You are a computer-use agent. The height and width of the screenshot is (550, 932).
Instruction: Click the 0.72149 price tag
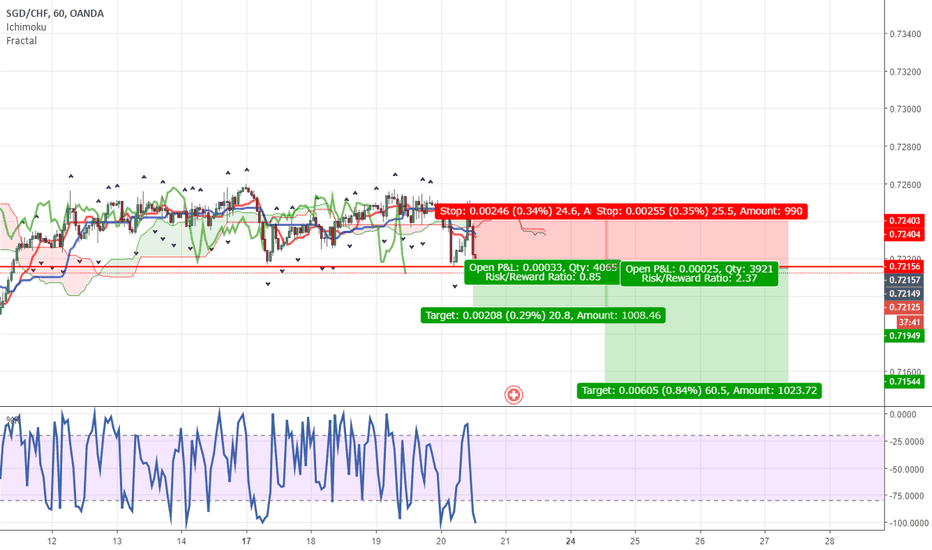[x=904, y=294]
